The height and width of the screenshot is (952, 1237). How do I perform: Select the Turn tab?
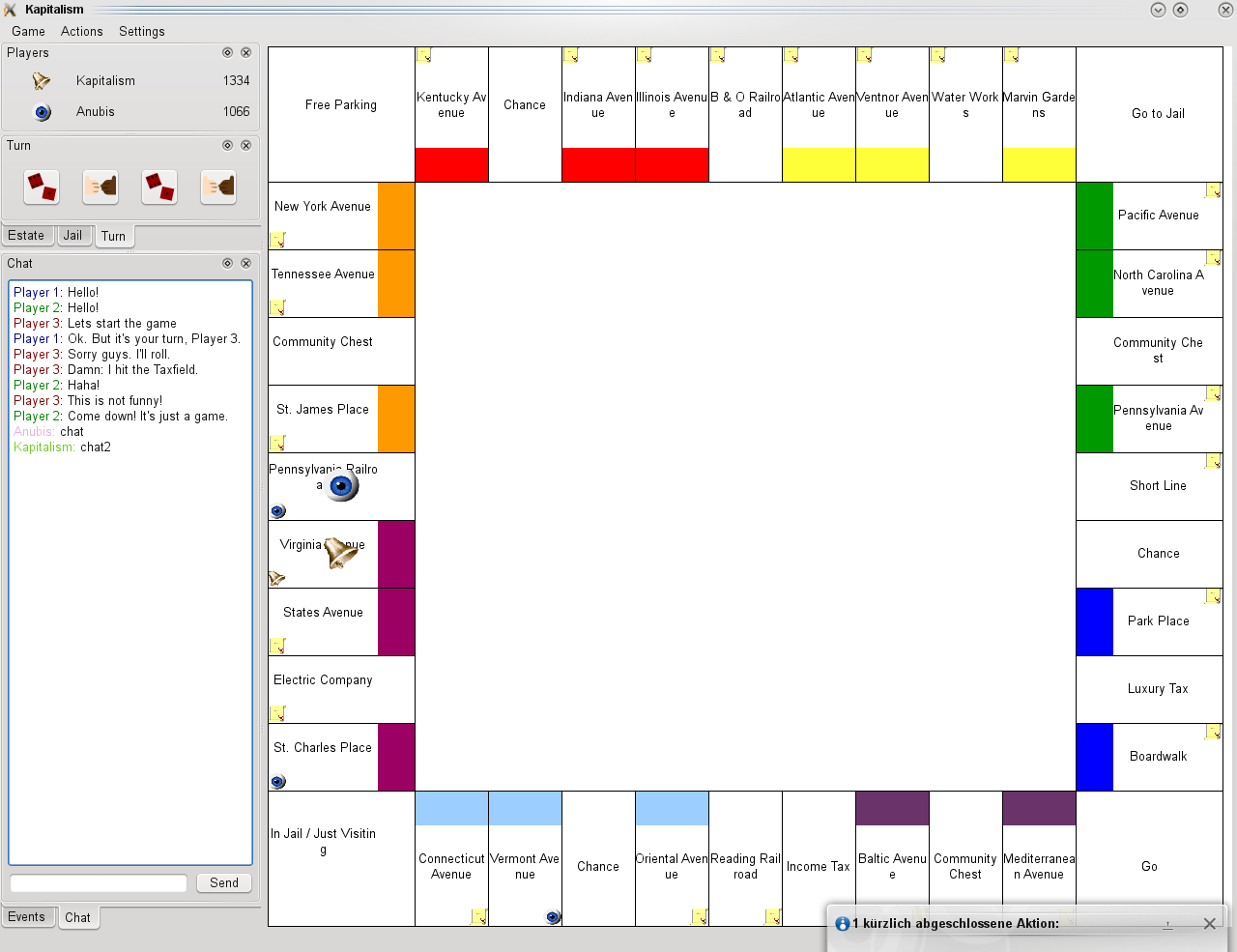(x=114, y=237)
